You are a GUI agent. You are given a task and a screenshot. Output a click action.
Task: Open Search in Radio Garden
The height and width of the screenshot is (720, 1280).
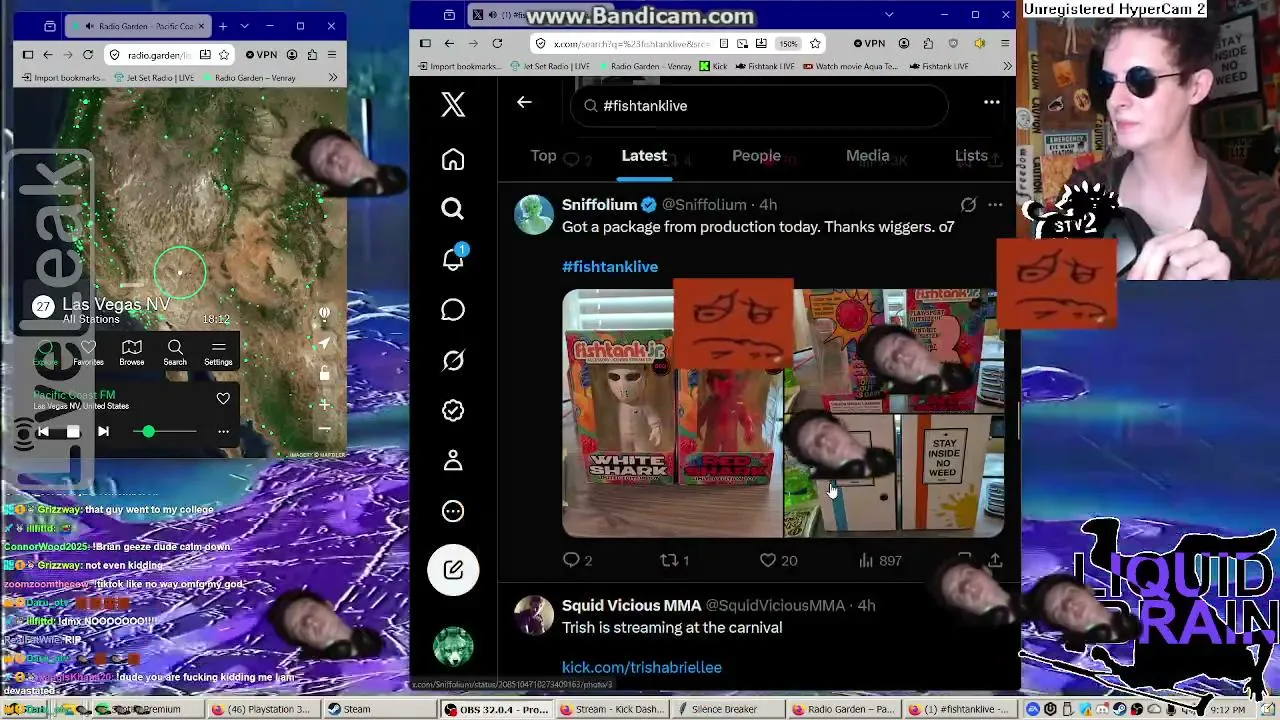[x=175, y=352]
